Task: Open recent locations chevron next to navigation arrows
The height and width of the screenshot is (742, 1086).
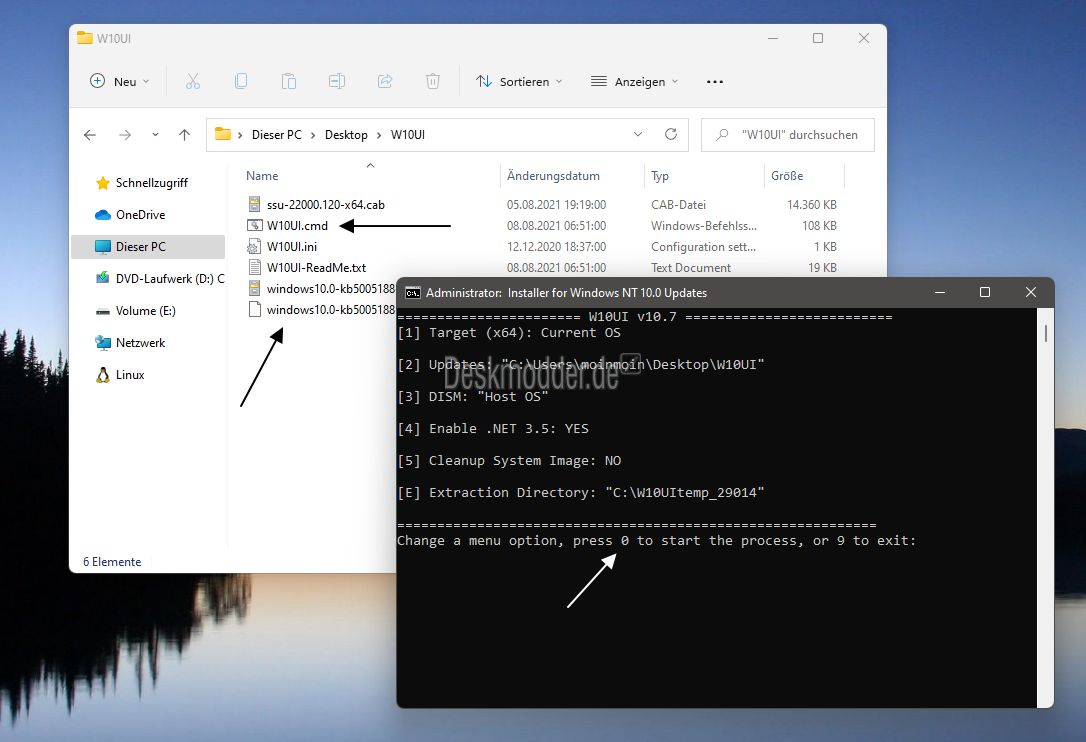Action: click(155, 135)
